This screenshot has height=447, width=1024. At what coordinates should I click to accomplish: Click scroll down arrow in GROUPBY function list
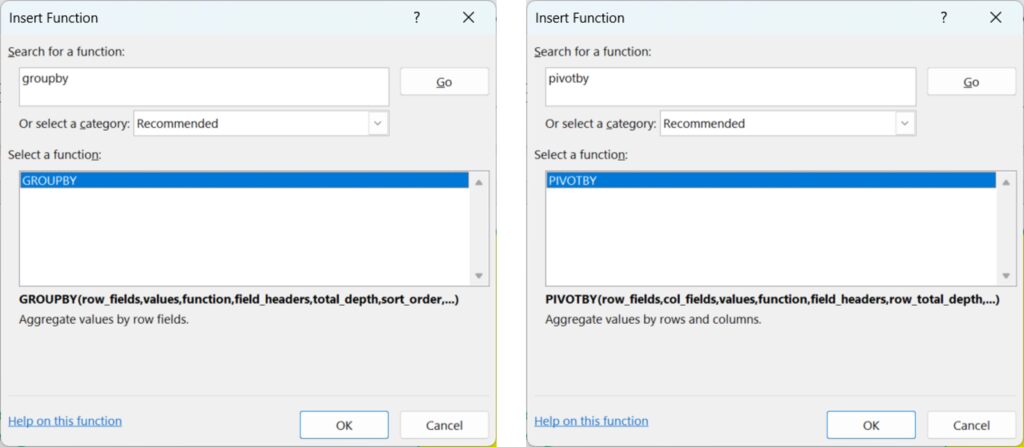479,276
